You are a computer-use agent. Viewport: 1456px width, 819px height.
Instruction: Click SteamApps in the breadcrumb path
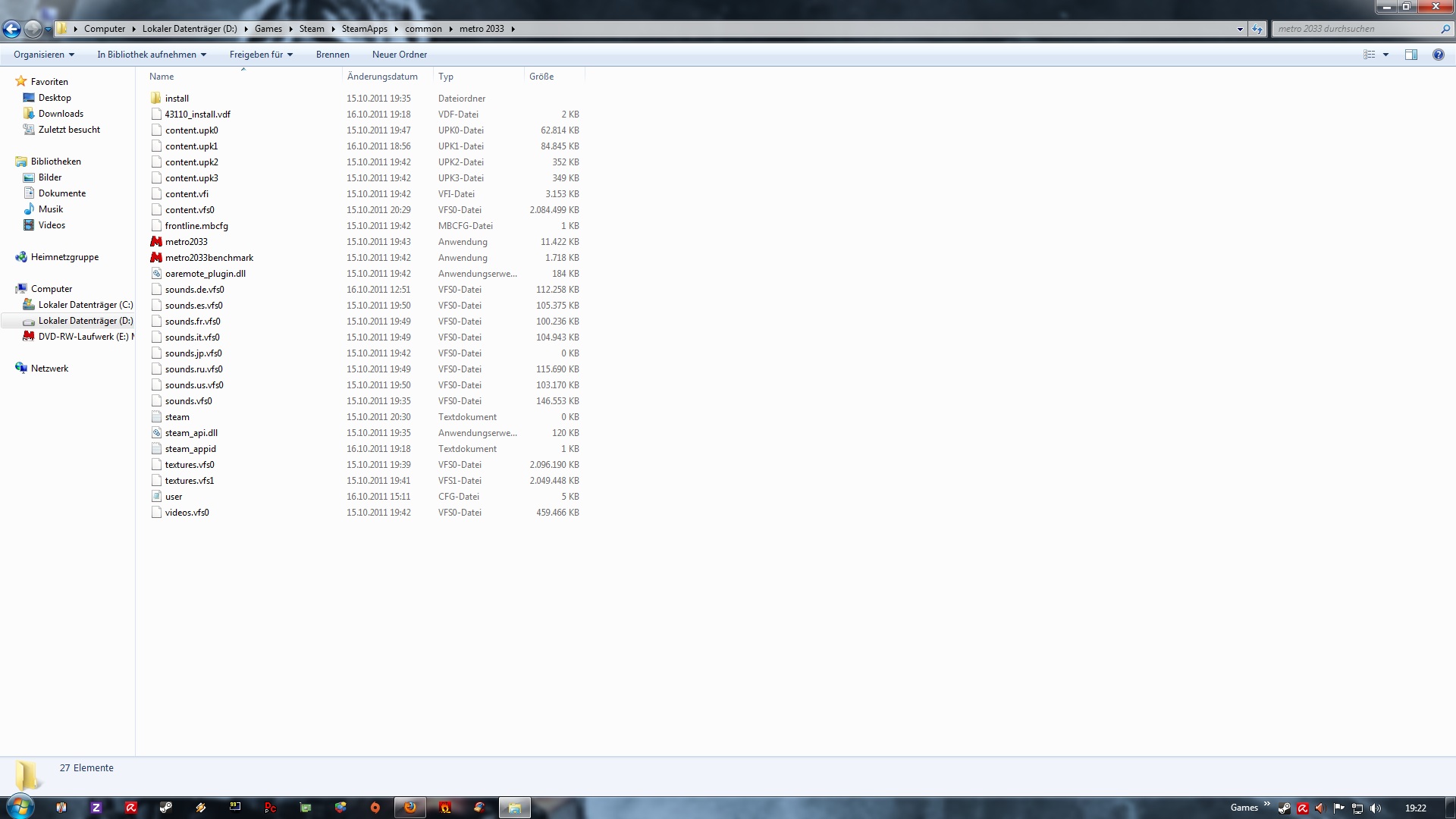pyautogui.click(x=364, y=29)
